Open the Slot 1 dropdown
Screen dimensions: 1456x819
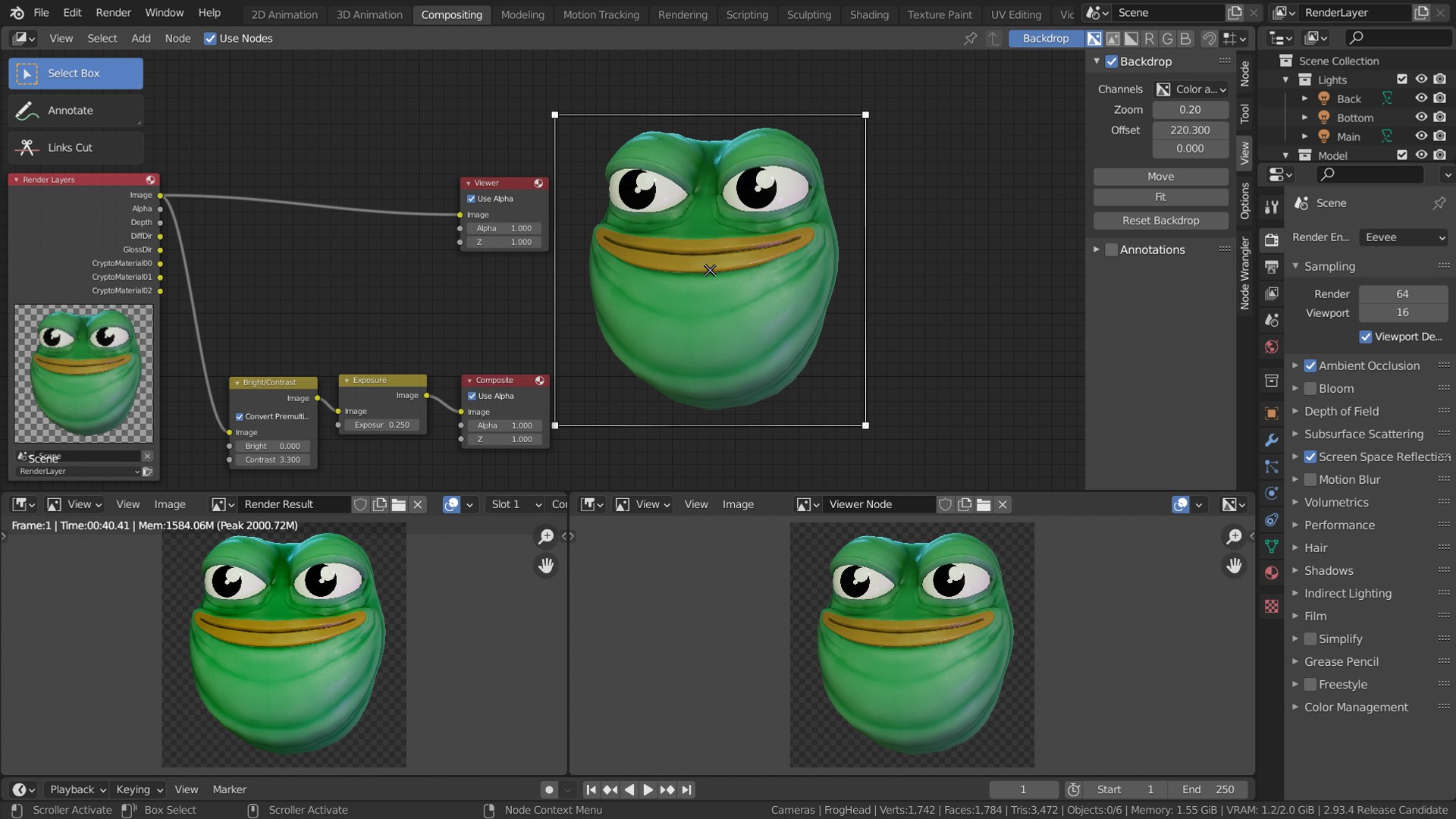516,505
